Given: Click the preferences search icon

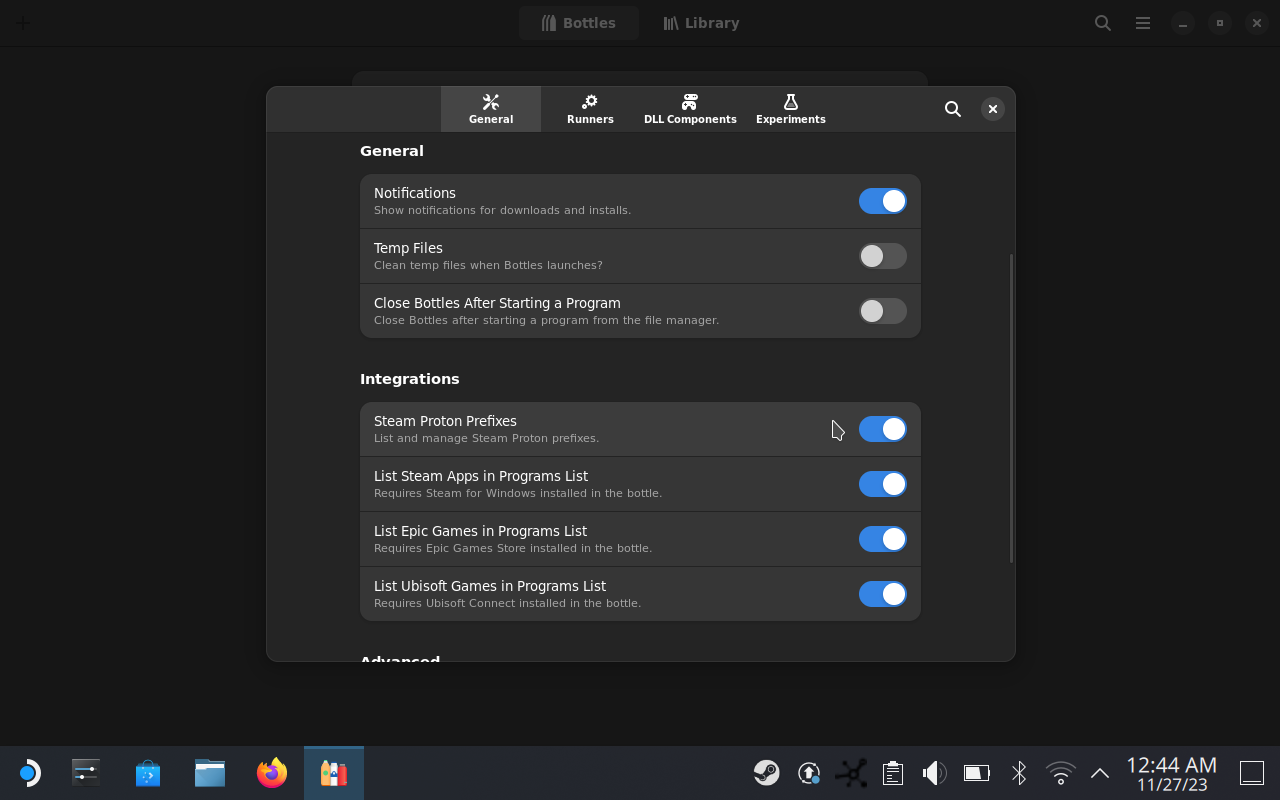Looking at the screenshot, I should point(953,109).
